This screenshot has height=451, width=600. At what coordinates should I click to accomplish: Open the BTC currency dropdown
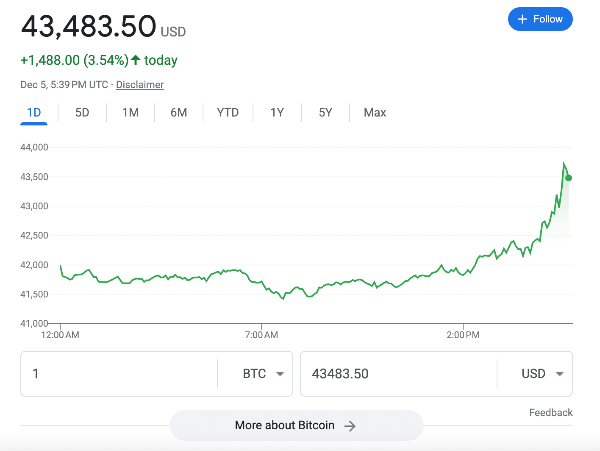(x=263, y=374)
